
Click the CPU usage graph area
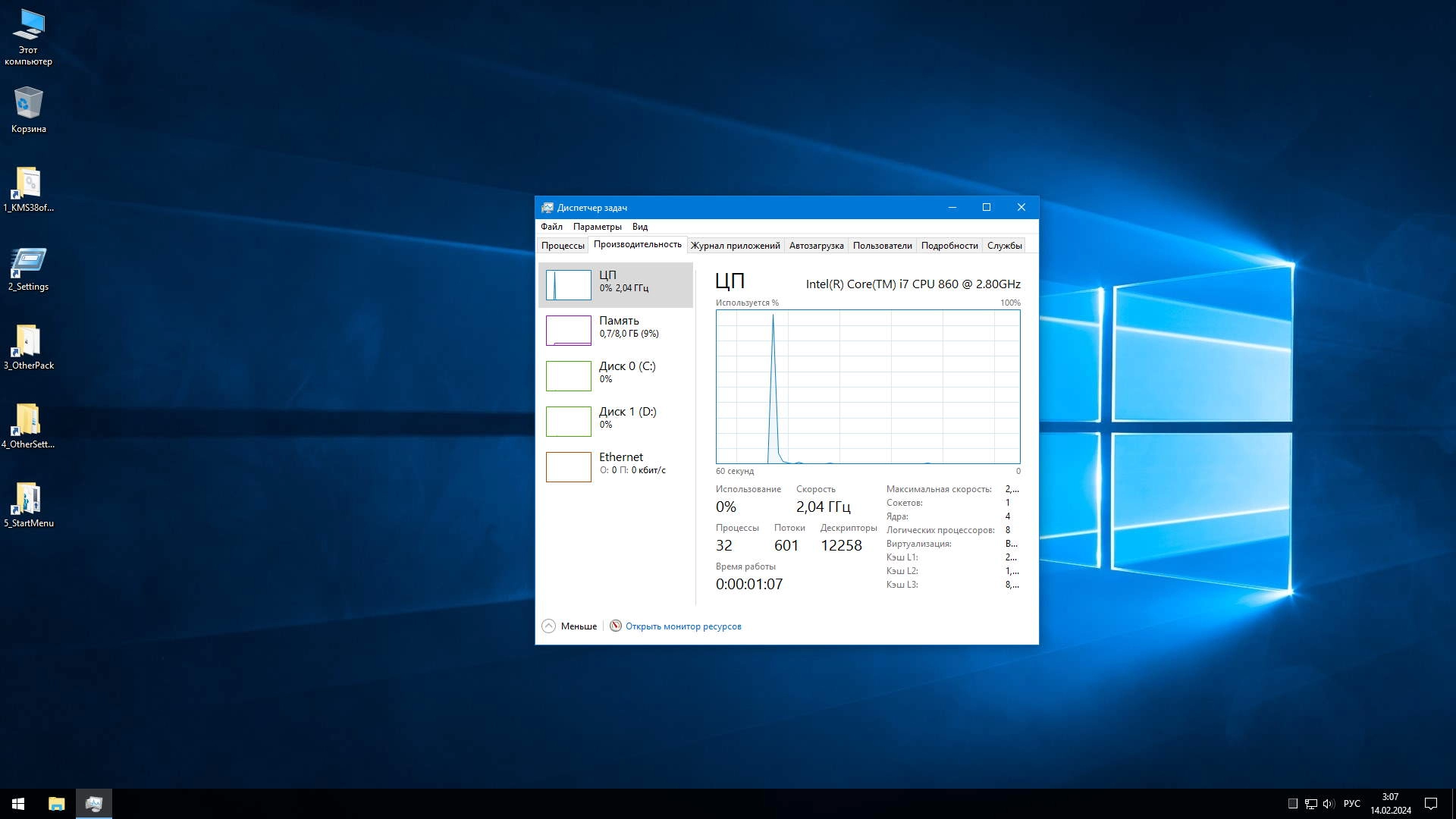pos(868,387)
